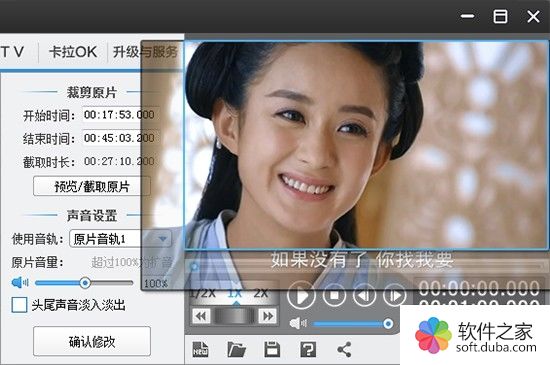Step to the previous frame
The image size is (550, 365).
point(365,295)
